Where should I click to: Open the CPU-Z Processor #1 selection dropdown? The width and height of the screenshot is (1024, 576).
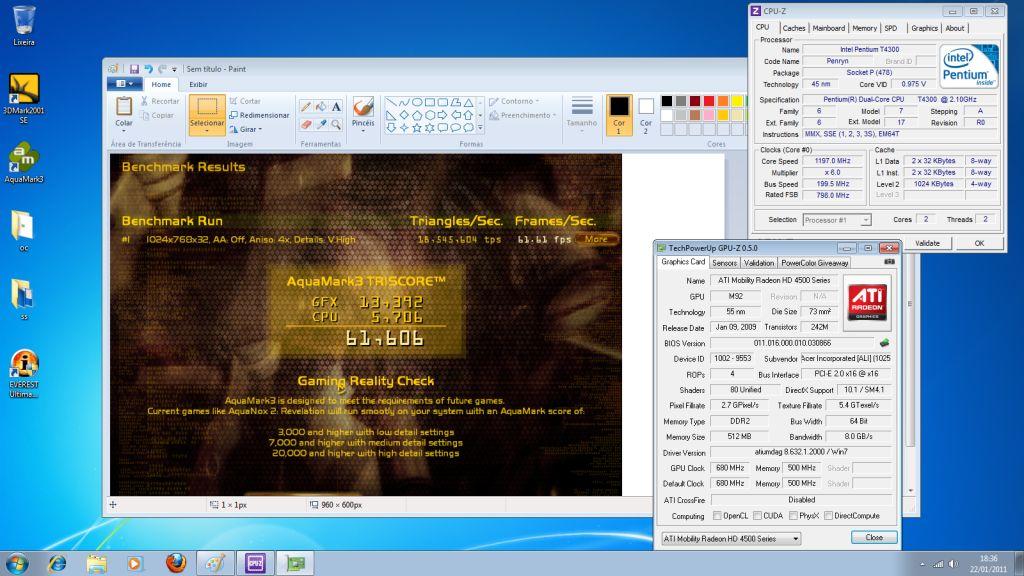(x=837, y=220)
